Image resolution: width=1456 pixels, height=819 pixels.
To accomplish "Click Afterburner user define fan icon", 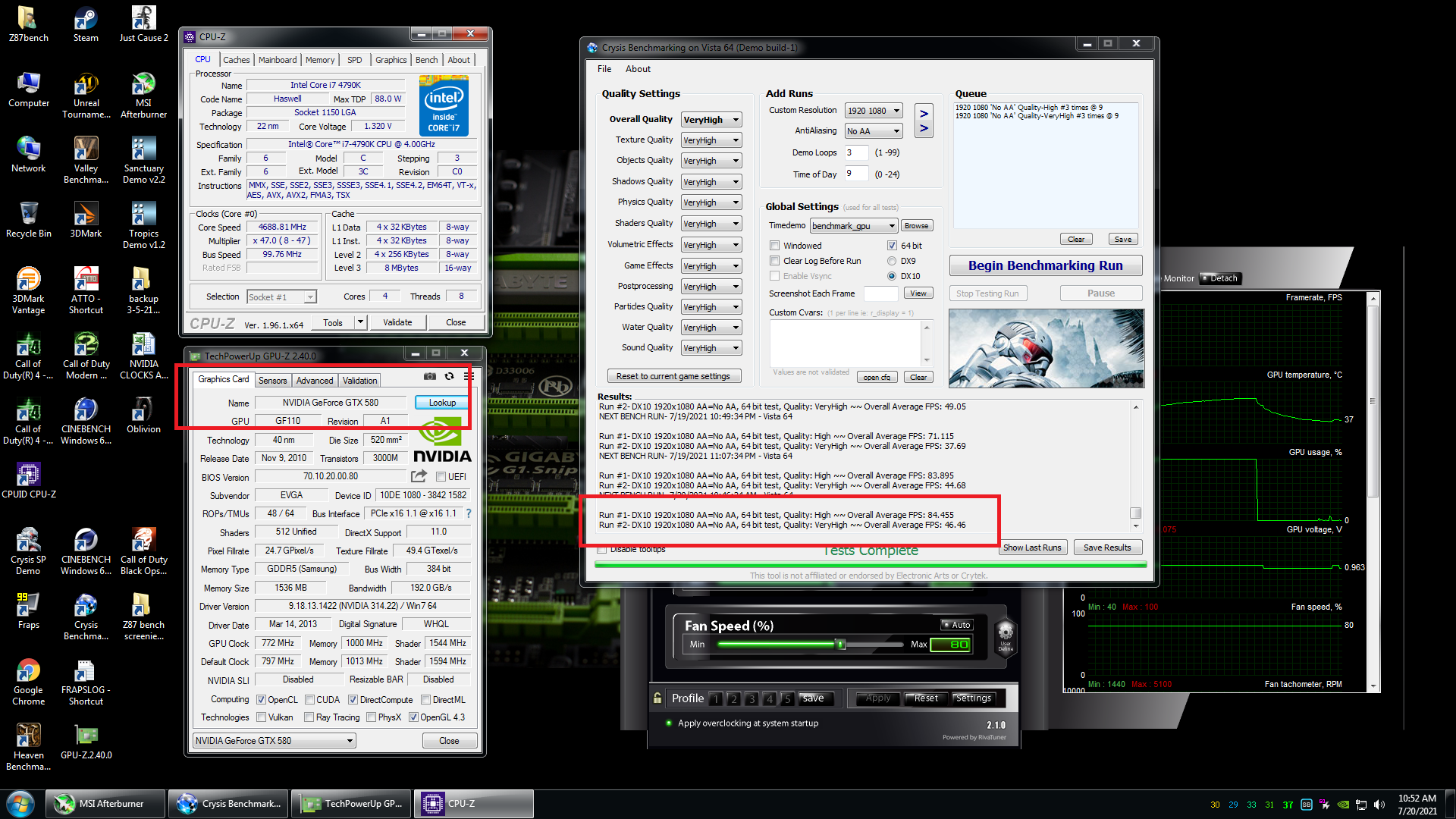I will coord(1006,635).
